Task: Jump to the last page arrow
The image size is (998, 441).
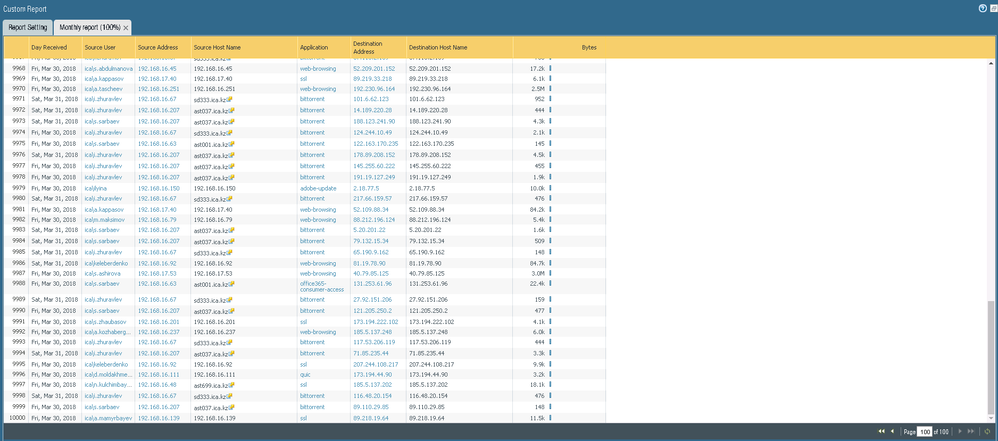Action: click(x=973, y=431)
